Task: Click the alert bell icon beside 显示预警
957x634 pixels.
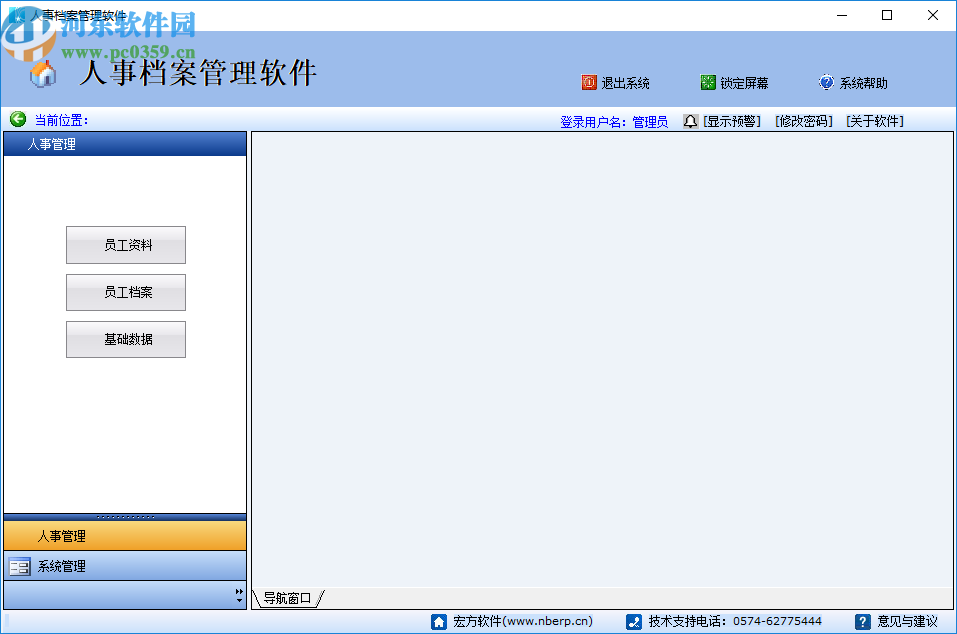Action: coord(689,121)
